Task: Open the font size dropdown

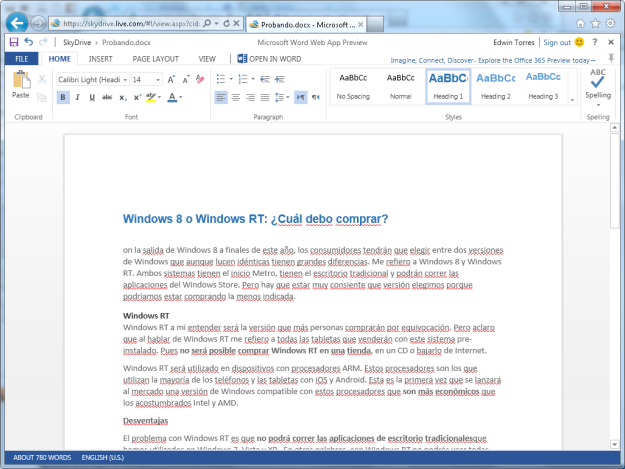Action: [x=158, y=80]
